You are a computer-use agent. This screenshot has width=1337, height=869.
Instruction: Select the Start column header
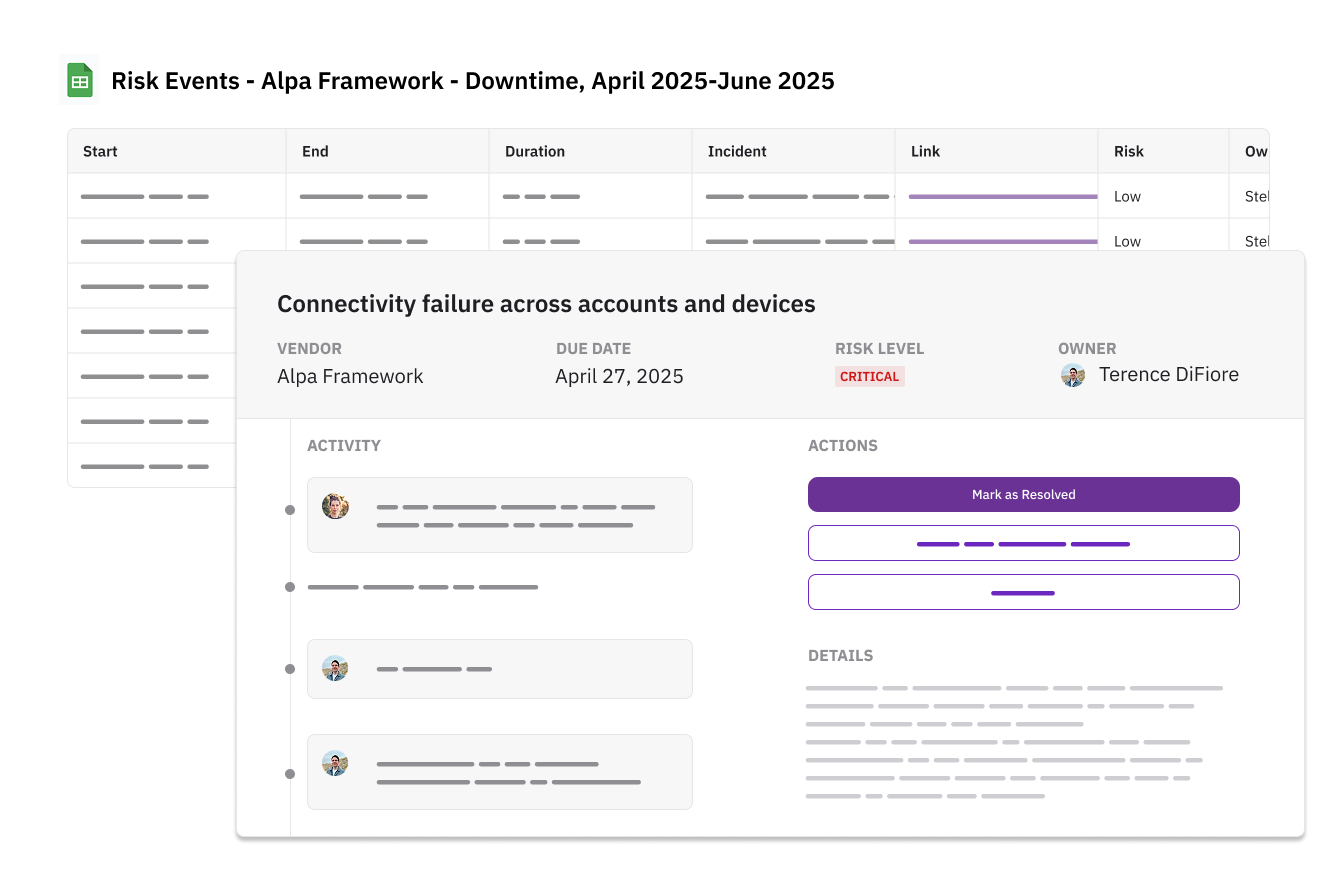coord(100,152)
